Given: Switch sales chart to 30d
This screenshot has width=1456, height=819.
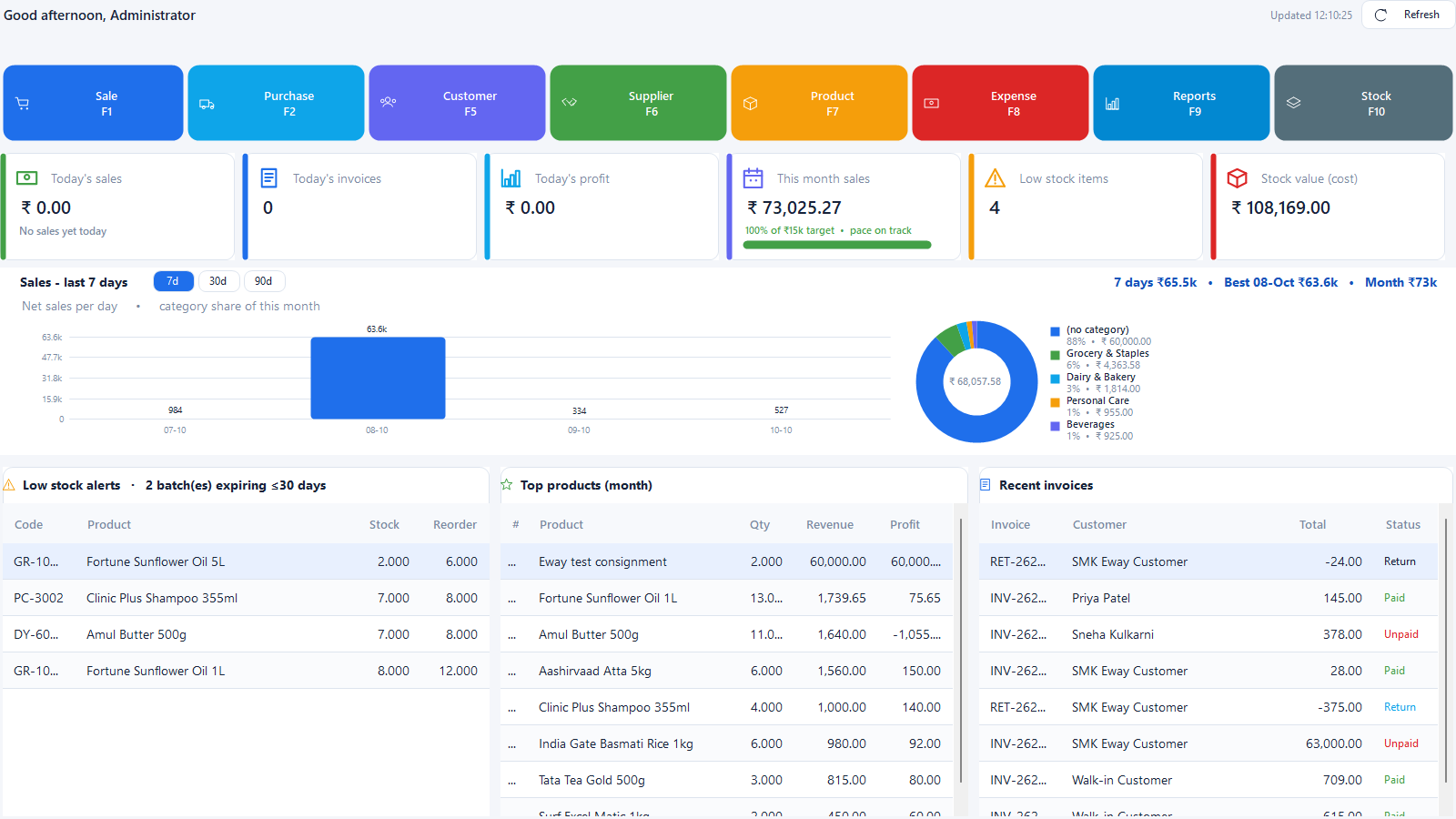Looking at the screenshot, I should tap(218, 281).
